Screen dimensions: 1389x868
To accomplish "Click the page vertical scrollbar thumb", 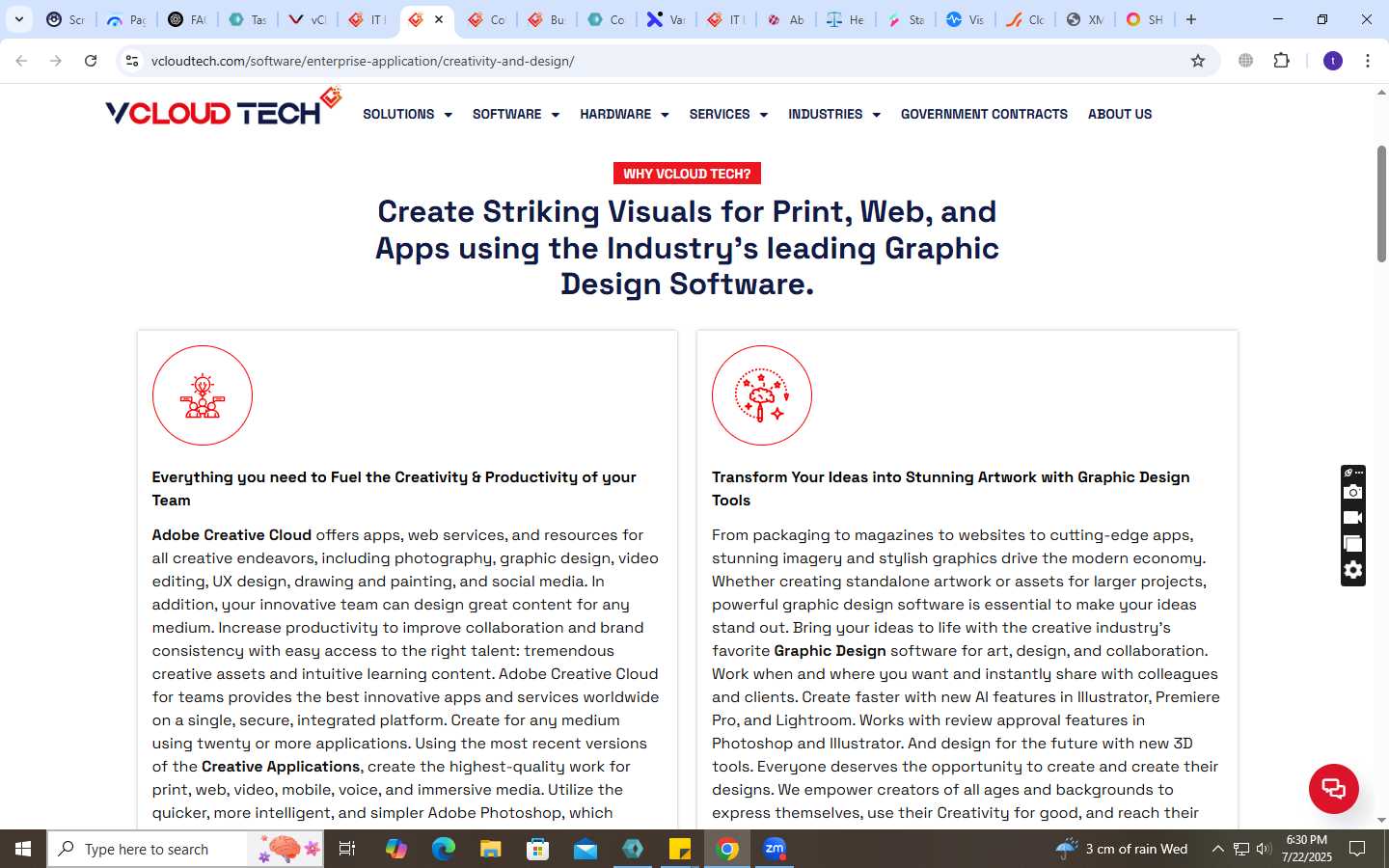I will (1381, 204).
